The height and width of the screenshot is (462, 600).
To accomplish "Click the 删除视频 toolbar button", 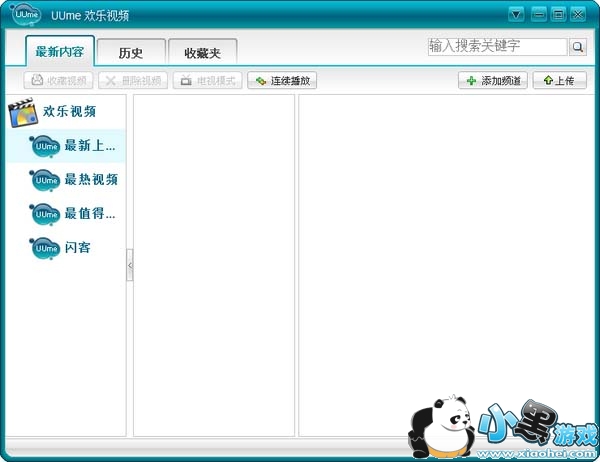I will pyautogui.click(x=133, y=80).
